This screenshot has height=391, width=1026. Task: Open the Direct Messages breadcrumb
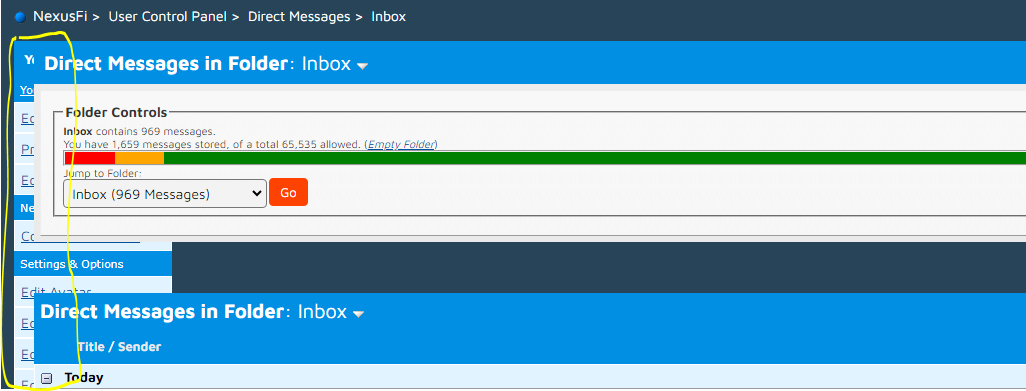299,17
